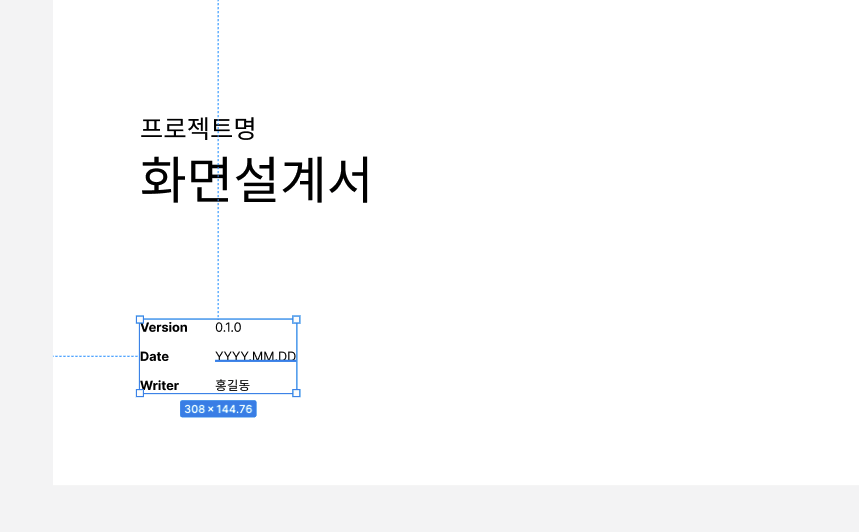Click the 308 × 144.76 dimension badge
Viewport: 859px width, 532px height.
click(x=218, y=409)
